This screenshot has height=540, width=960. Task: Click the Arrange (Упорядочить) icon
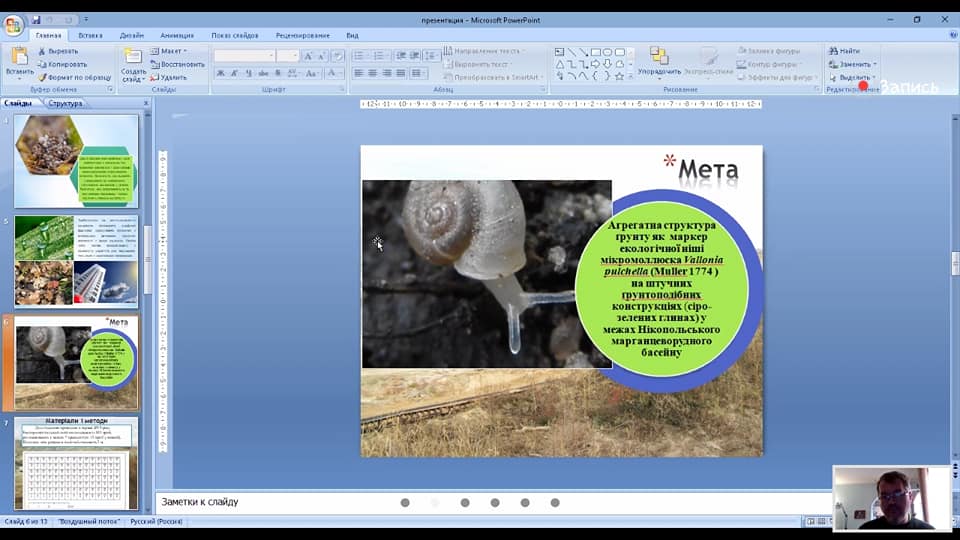[659, 55]
